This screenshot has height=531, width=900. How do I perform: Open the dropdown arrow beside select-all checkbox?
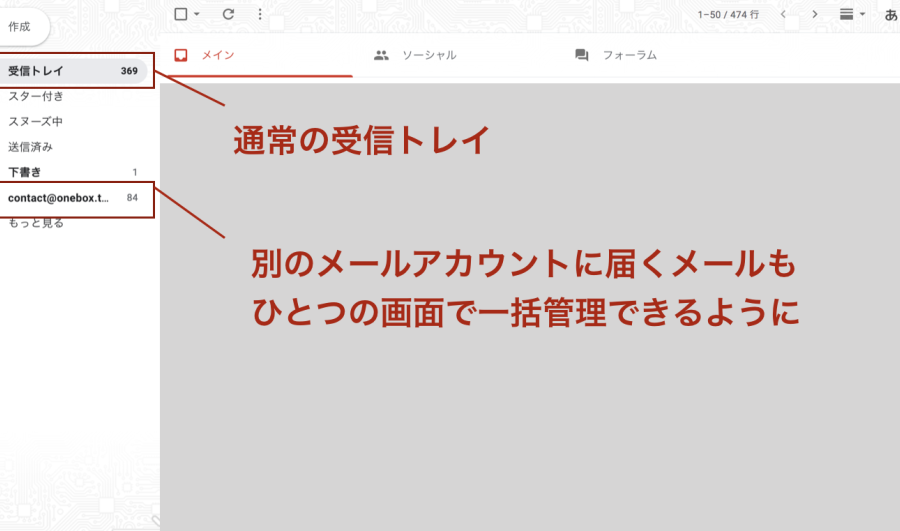click(197, 15)
